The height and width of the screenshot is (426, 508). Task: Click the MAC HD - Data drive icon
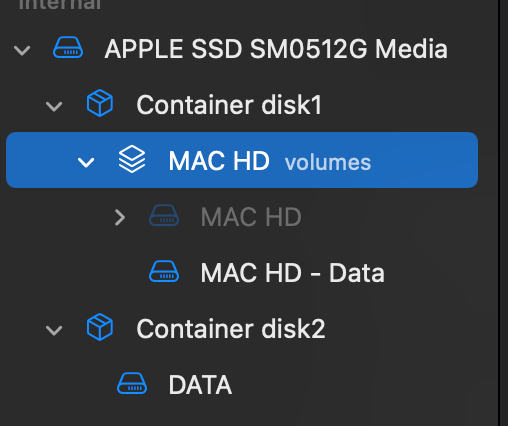pyautogui.click(x=164, y=271)
